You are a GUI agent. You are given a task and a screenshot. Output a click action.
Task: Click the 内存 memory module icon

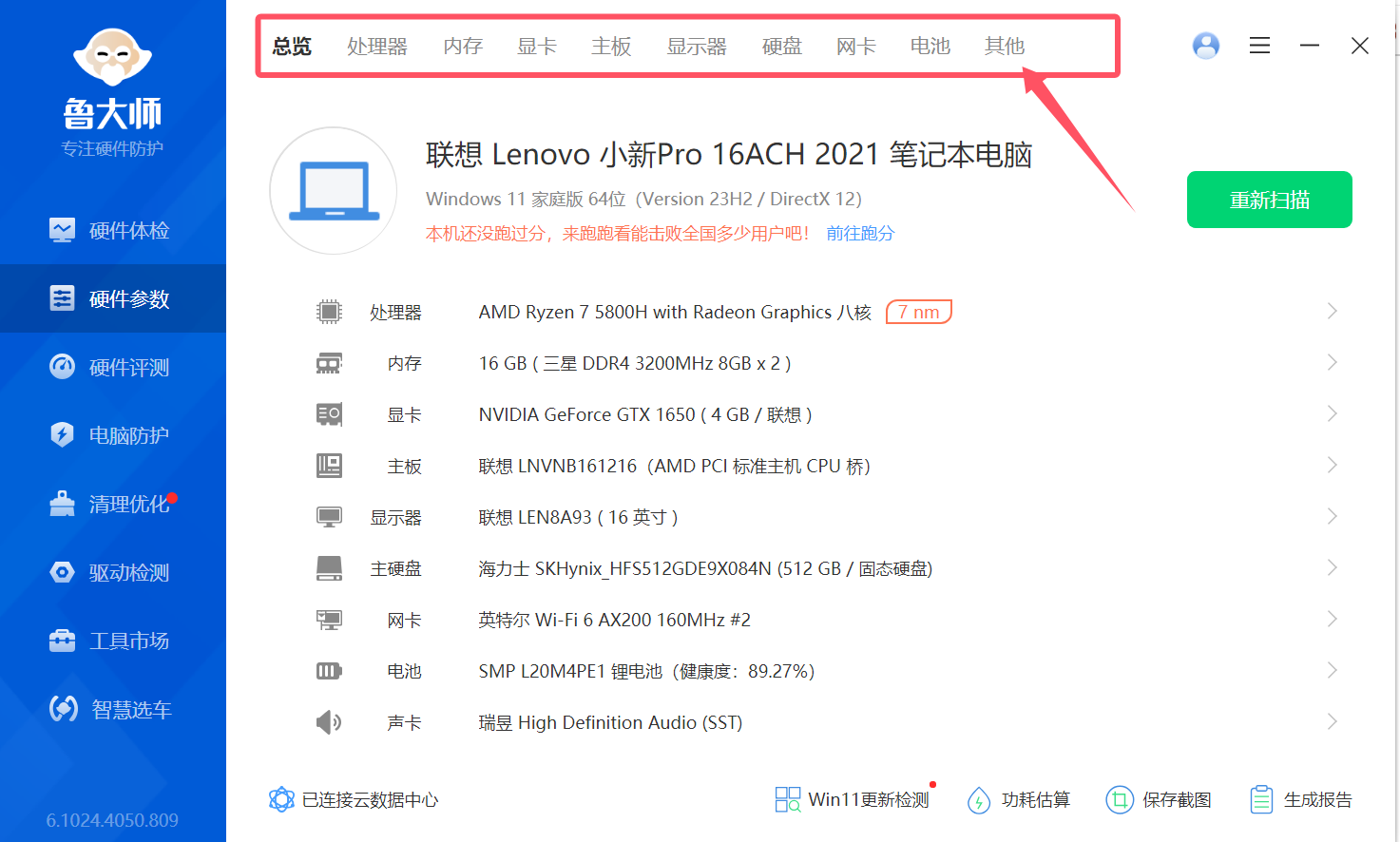click(x=329, y=363)
